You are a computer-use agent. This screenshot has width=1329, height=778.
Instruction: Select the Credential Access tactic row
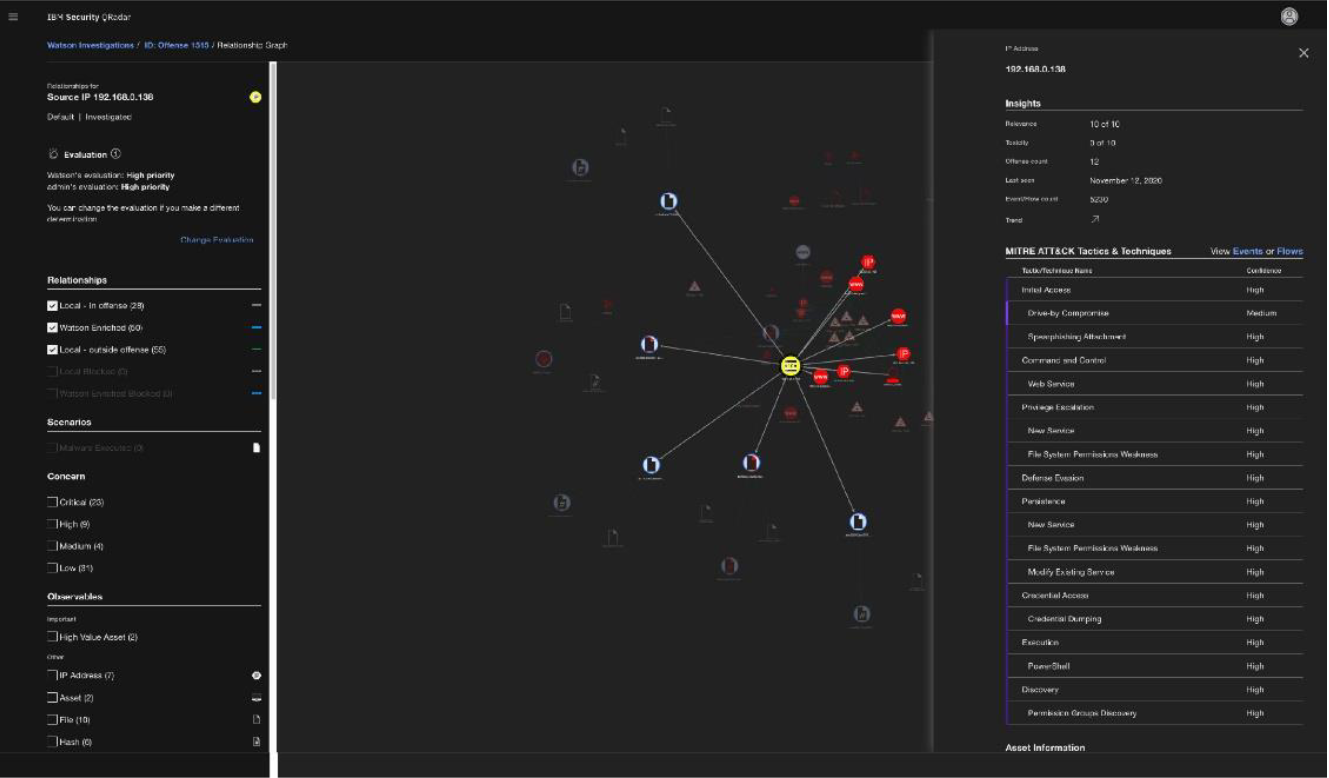[x=1154, y=596]
